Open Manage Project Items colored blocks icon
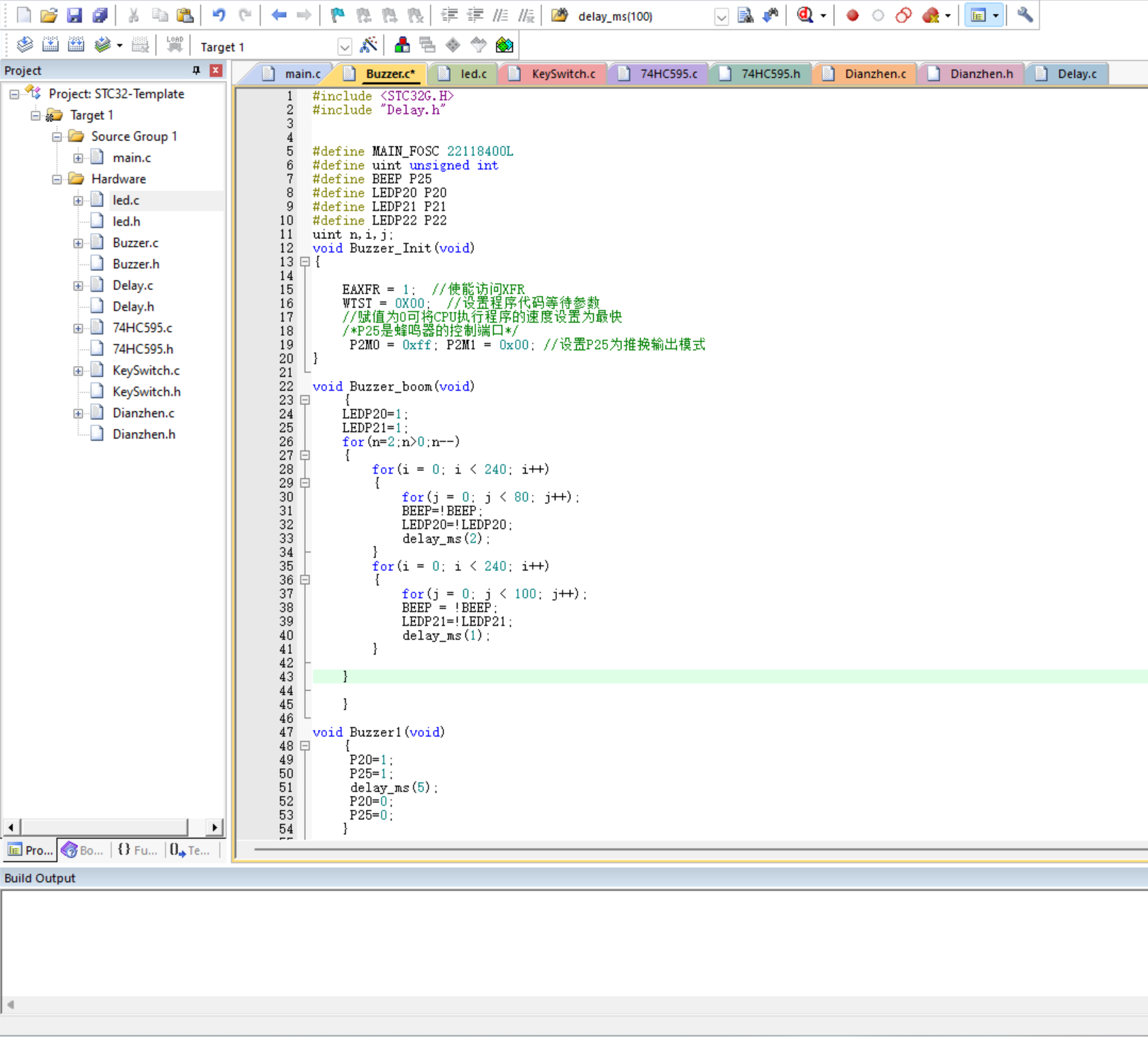 [402, 46]
